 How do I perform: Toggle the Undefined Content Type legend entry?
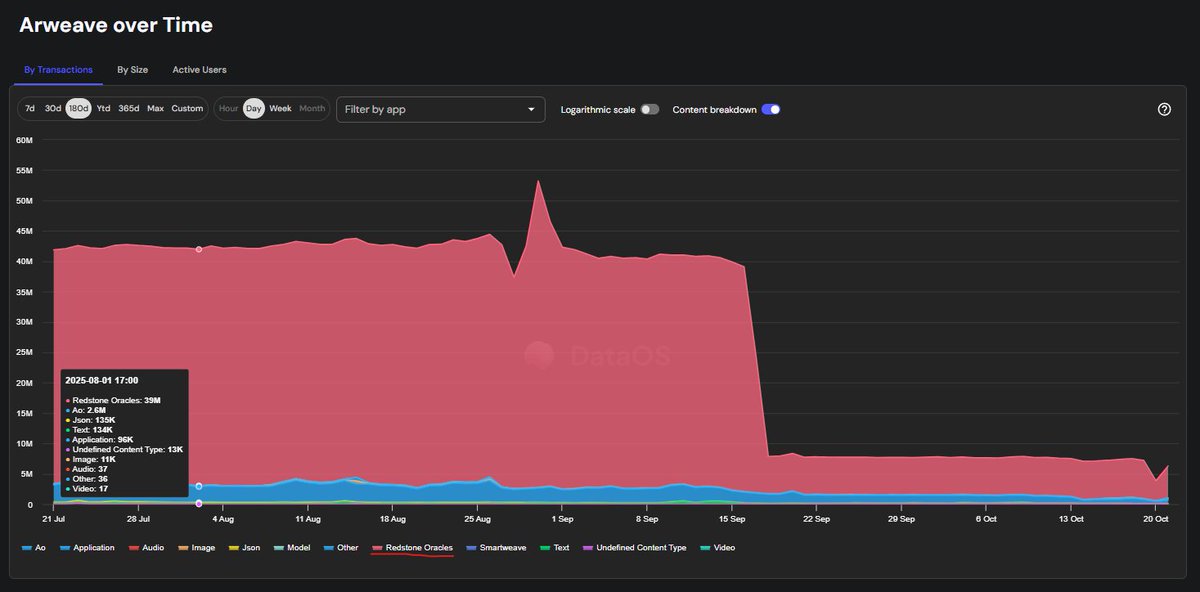tap(634, 548)
